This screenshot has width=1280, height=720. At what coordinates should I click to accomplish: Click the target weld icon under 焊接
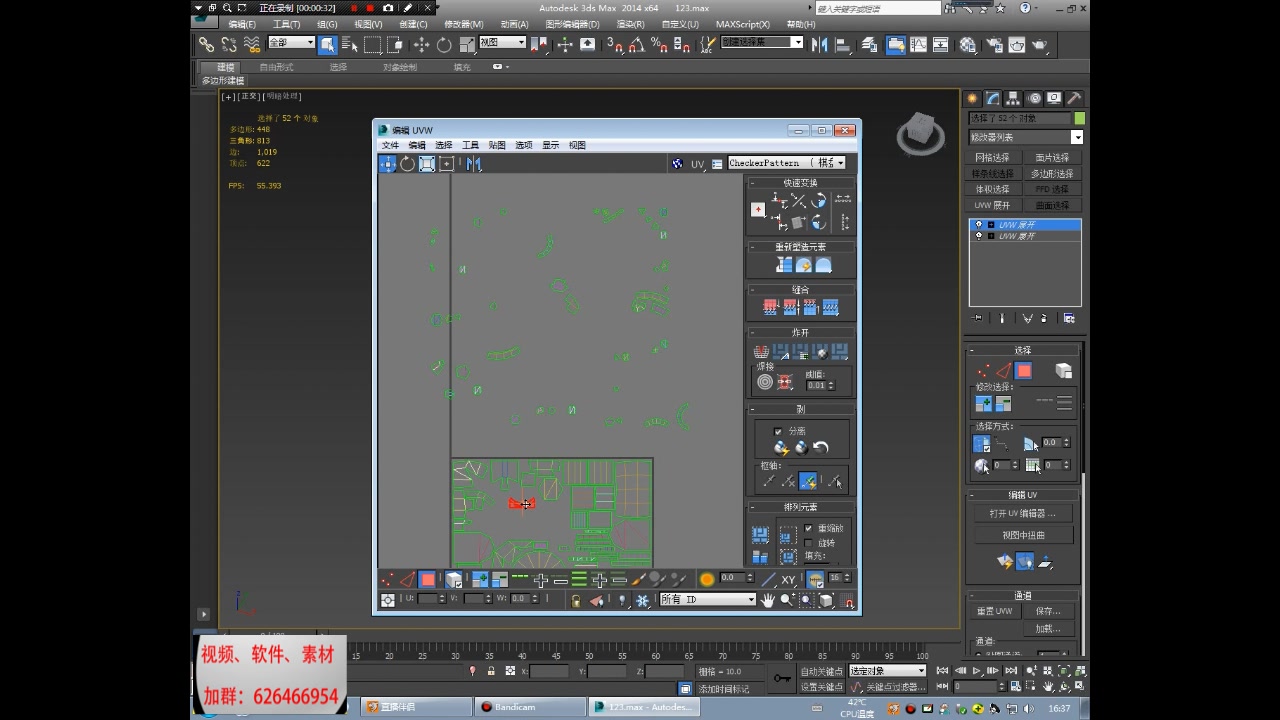coord(765,382)
